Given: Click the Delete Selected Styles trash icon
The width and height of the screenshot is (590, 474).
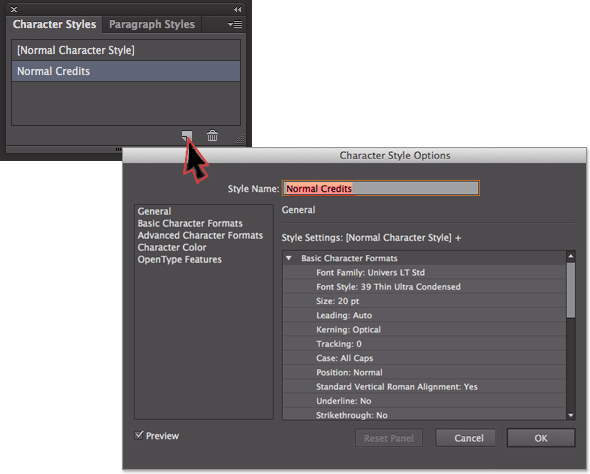Looking at the screenshot, I should (x=212, y=135).
